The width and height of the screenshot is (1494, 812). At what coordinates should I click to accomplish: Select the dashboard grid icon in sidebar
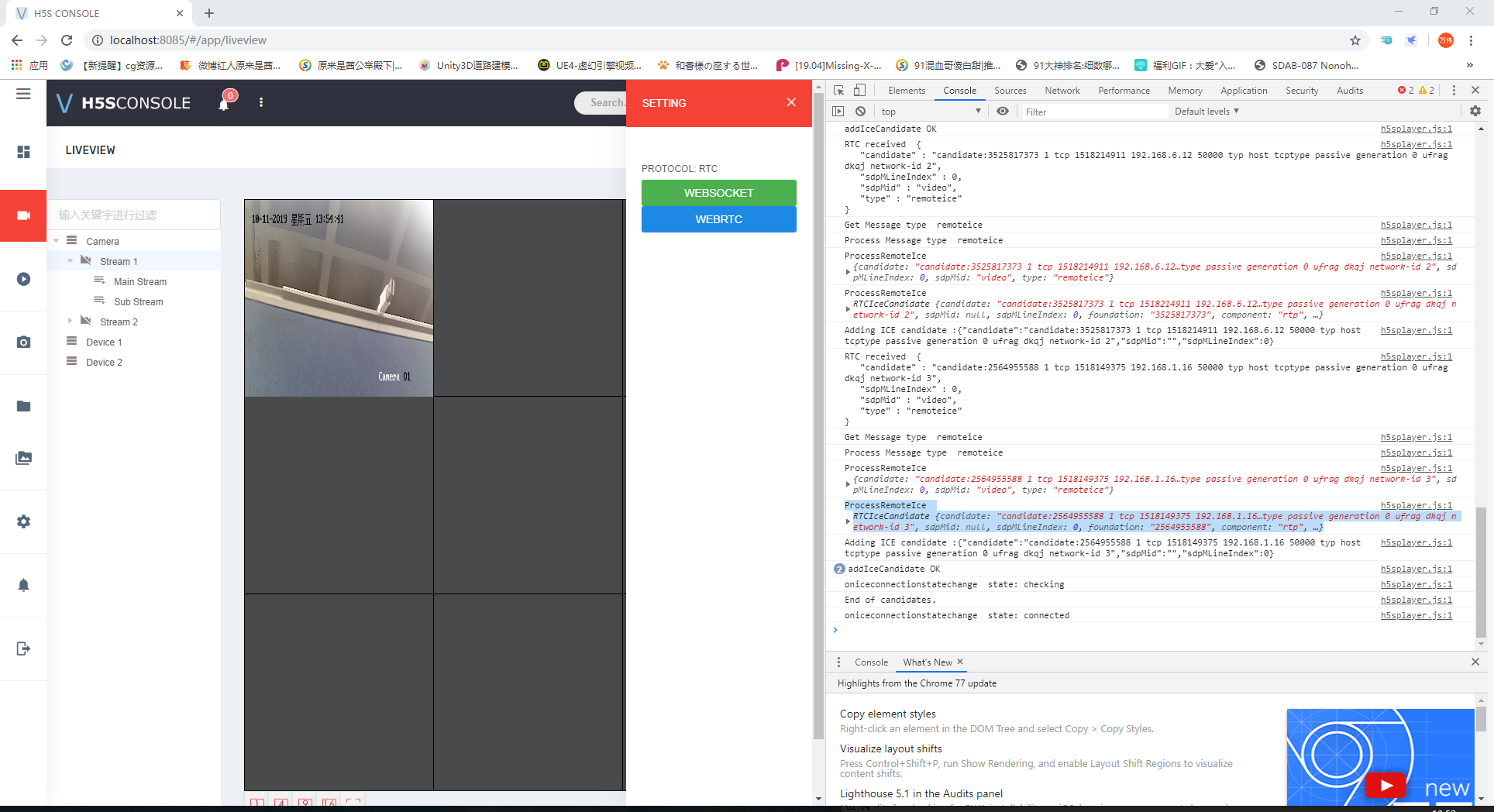(23, 152)
